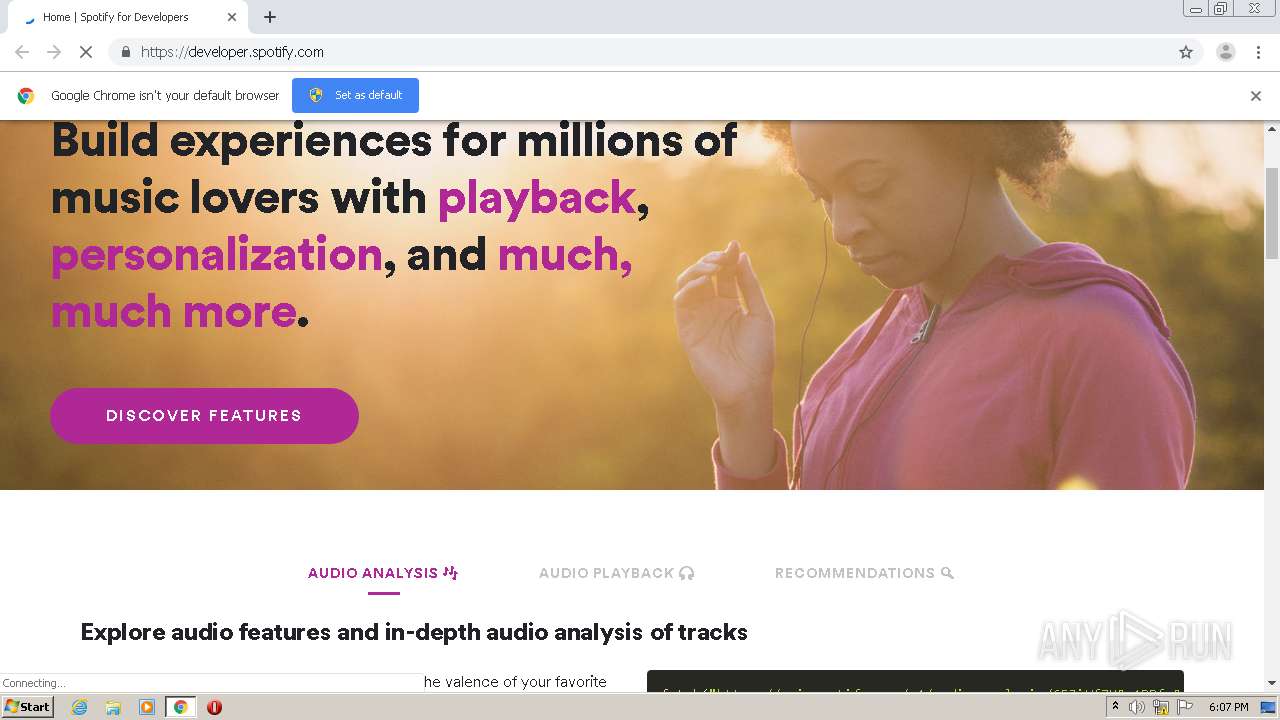
Task: Click the volume speaker tray icon
Action: pos(1137,707)
